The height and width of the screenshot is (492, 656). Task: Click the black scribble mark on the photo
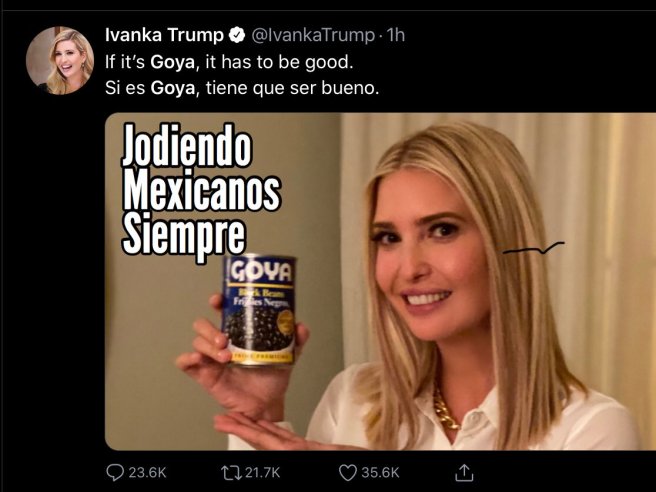(533, 248)
